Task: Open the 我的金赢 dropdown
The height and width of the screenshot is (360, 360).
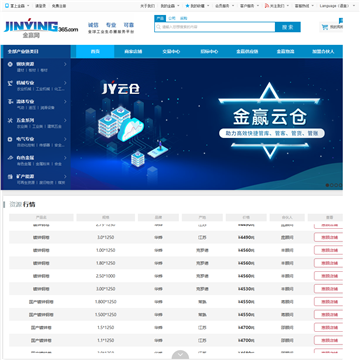Action: (x=170, y=6)
